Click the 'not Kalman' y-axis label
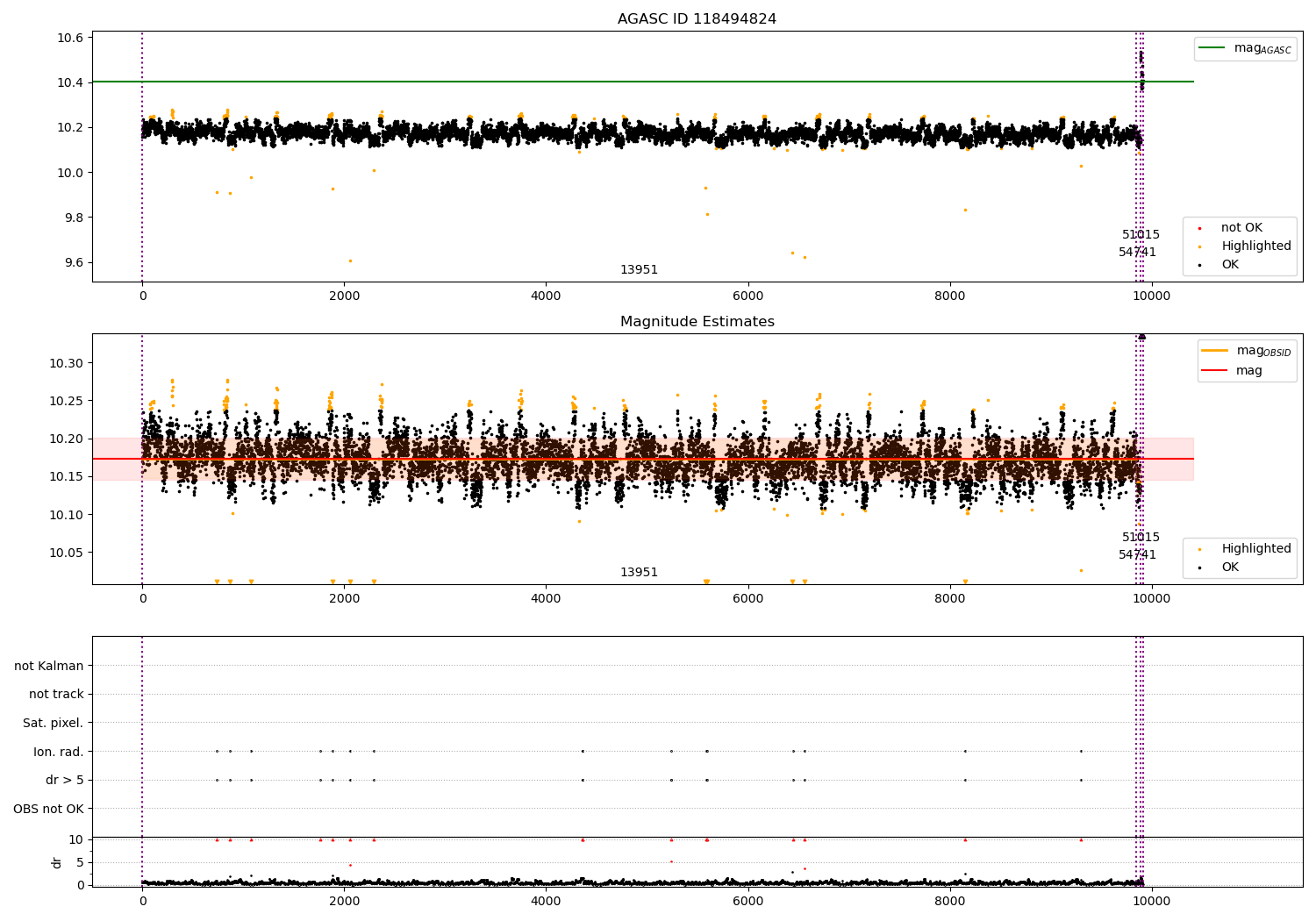 click(x=49, y=667)
